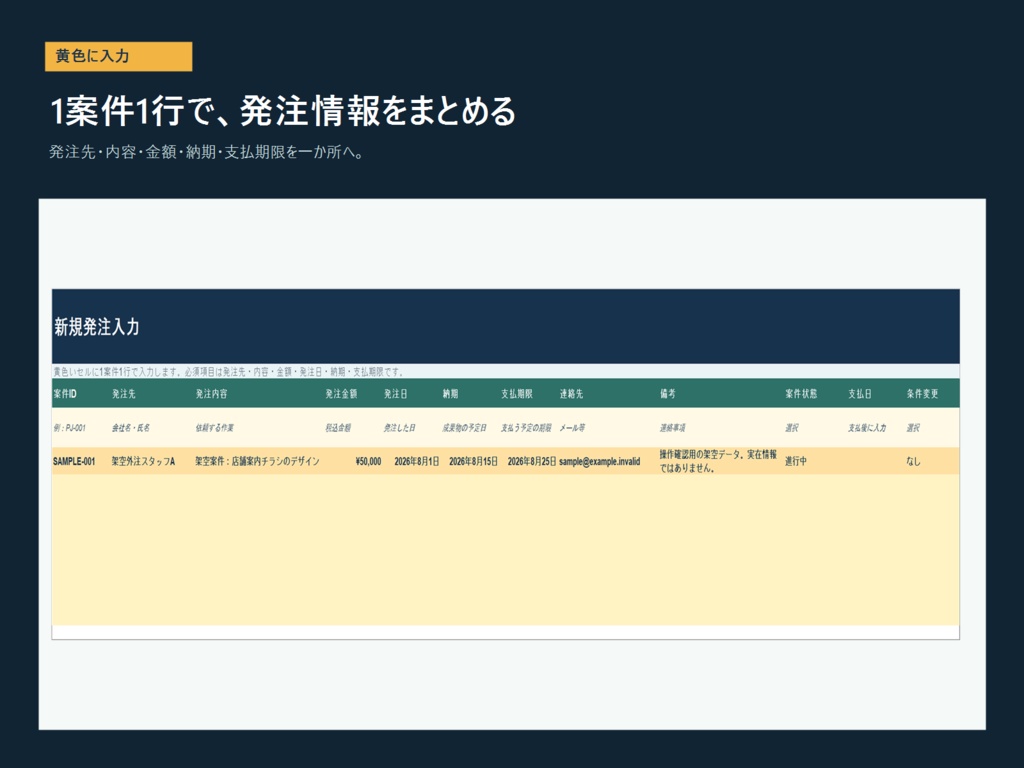The image size is (1024, 768).
Task: Click the 黄色に入力 yellow label
Action: tap(118, 56)
